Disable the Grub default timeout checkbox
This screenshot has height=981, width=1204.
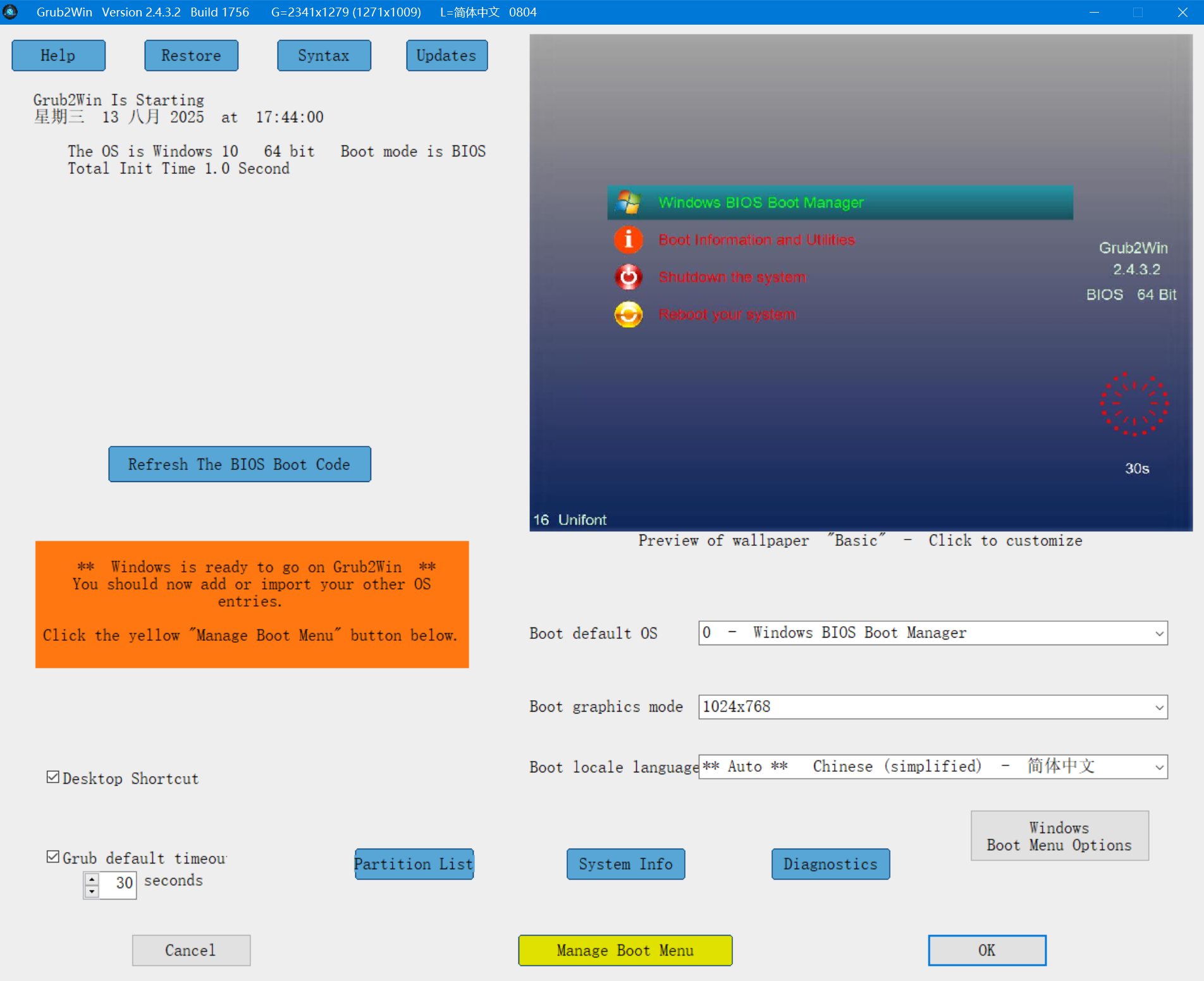[x=53, y=856]
